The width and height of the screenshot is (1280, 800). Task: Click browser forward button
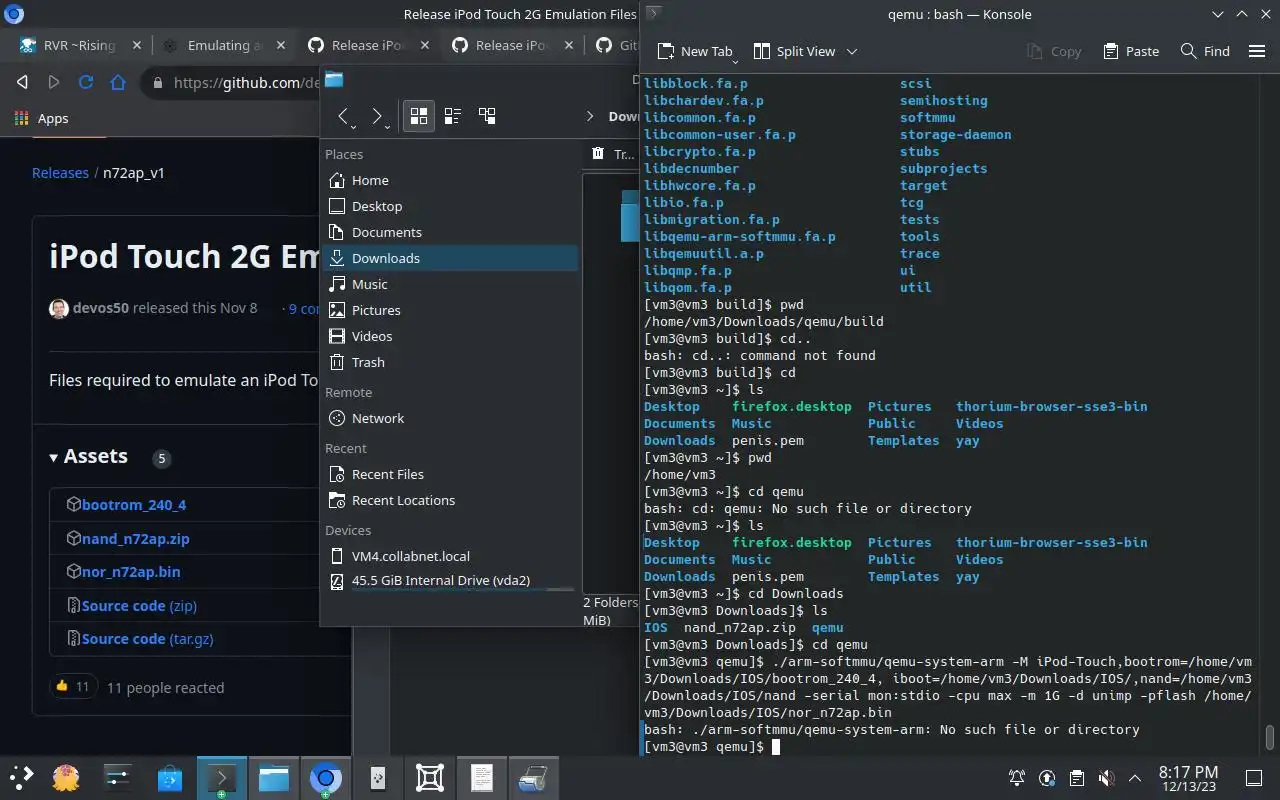pyautogui.click(x=54, y=83)
